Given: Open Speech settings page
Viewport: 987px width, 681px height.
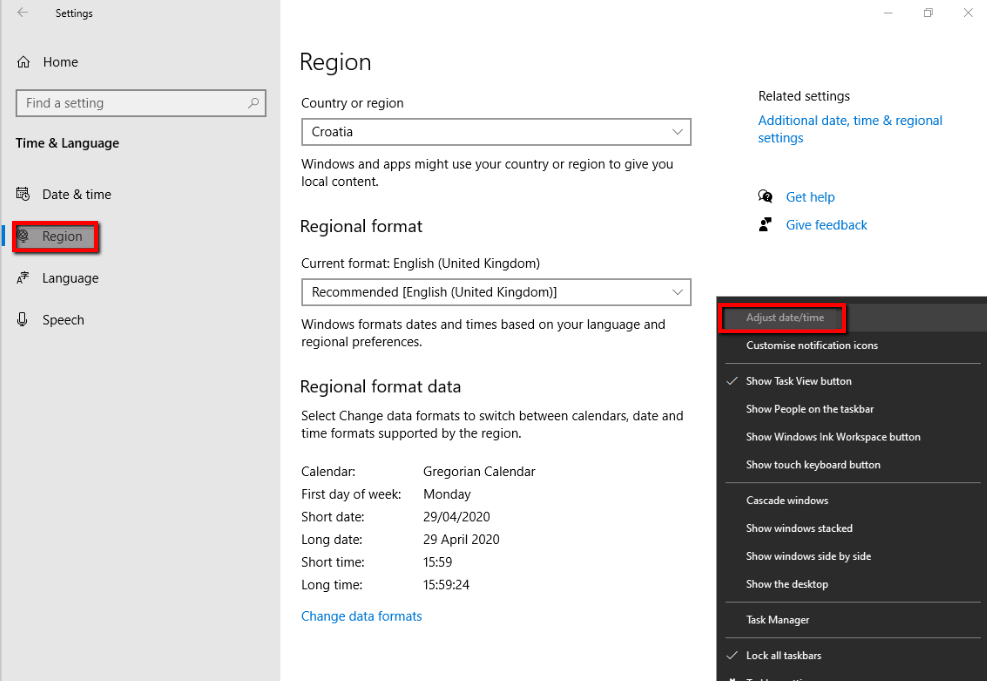Looking at the screenshot, I should 63,320.
